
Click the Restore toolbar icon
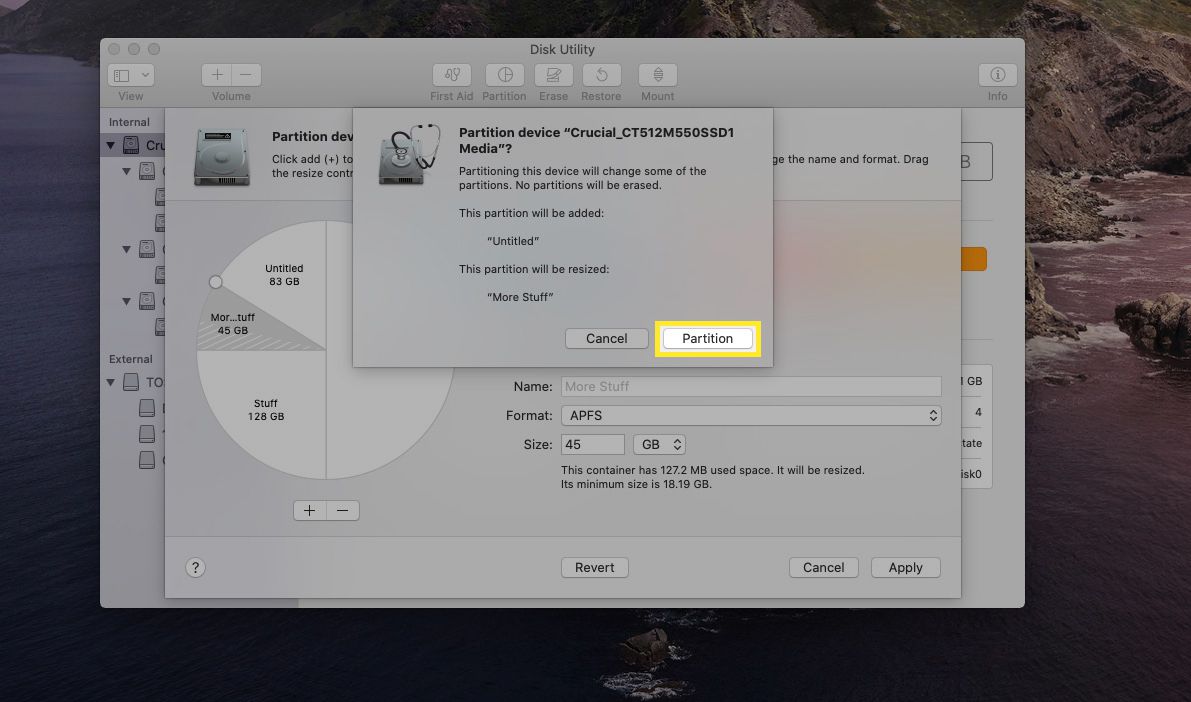click(601, 76)
